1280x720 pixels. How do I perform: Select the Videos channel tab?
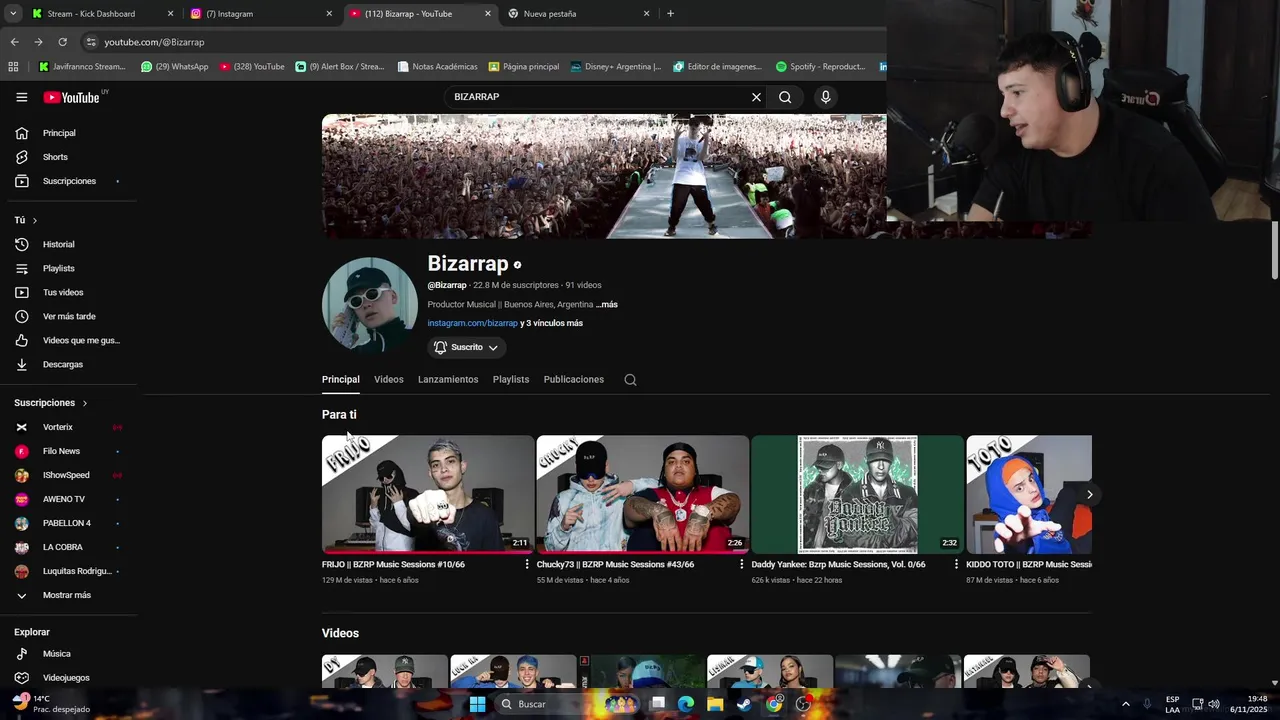[x=389, y=380]
